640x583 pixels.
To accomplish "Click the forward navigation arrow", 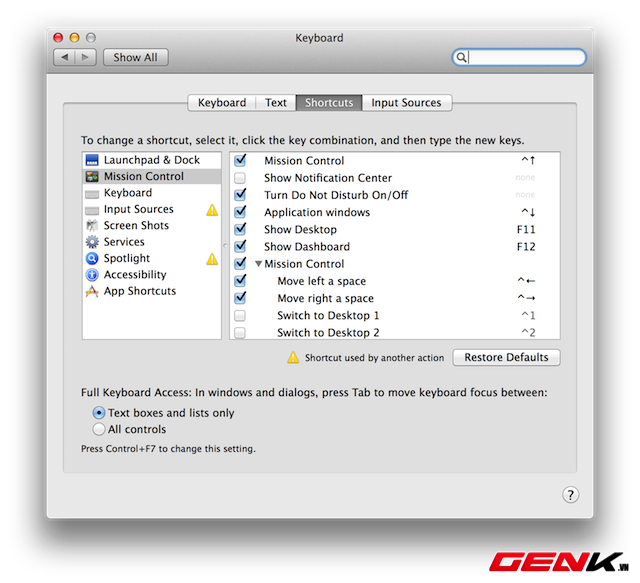I will pos(85,57).
